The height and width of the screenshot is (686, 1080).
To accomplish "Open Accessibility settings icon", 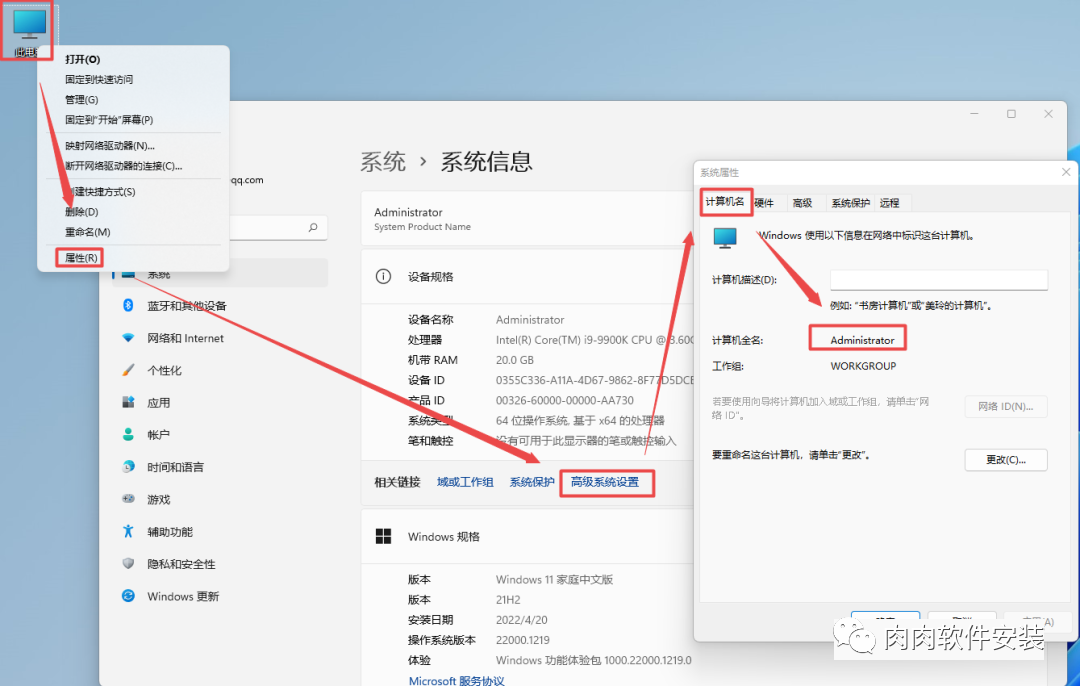I will click(128, 531).
